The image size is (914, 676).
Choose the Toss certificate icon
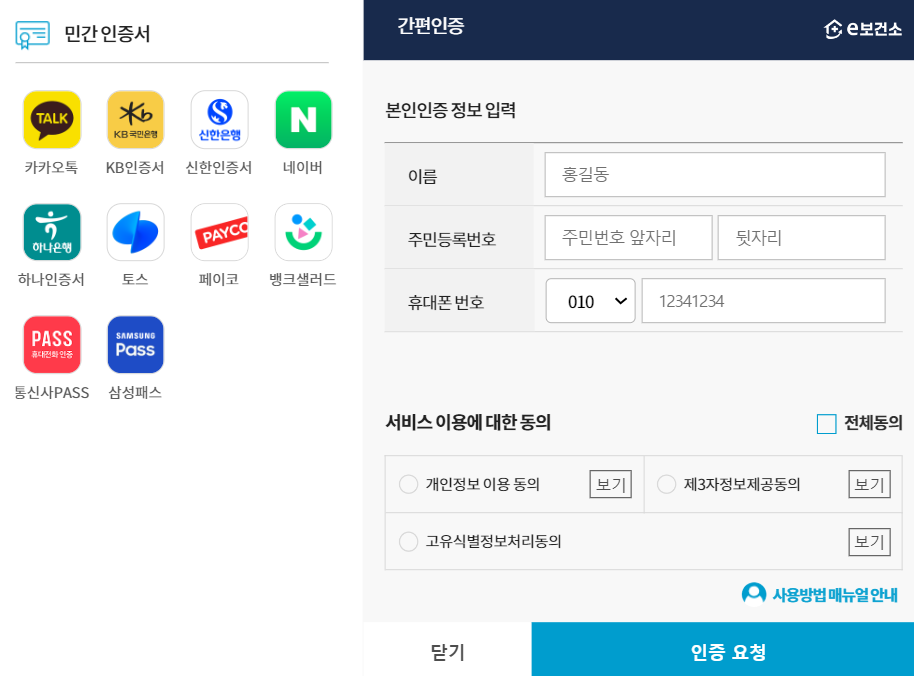(135, 232)
